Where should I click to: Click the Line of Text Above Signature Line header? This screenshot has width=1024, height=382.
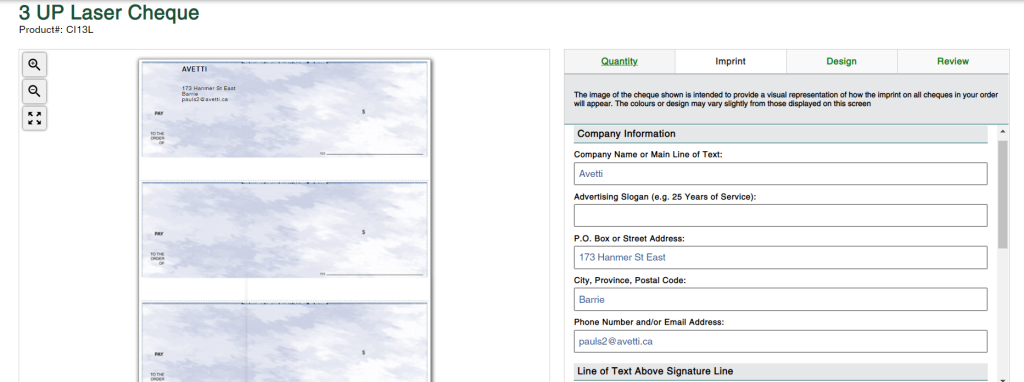coord(780,371)
